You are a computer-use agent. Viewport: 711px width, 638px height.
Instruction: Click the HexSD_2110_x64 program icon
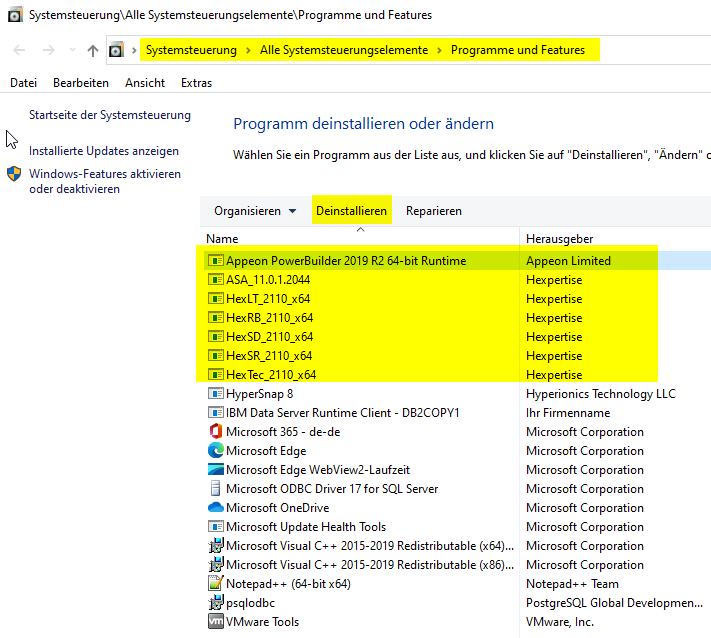point(215,336)
